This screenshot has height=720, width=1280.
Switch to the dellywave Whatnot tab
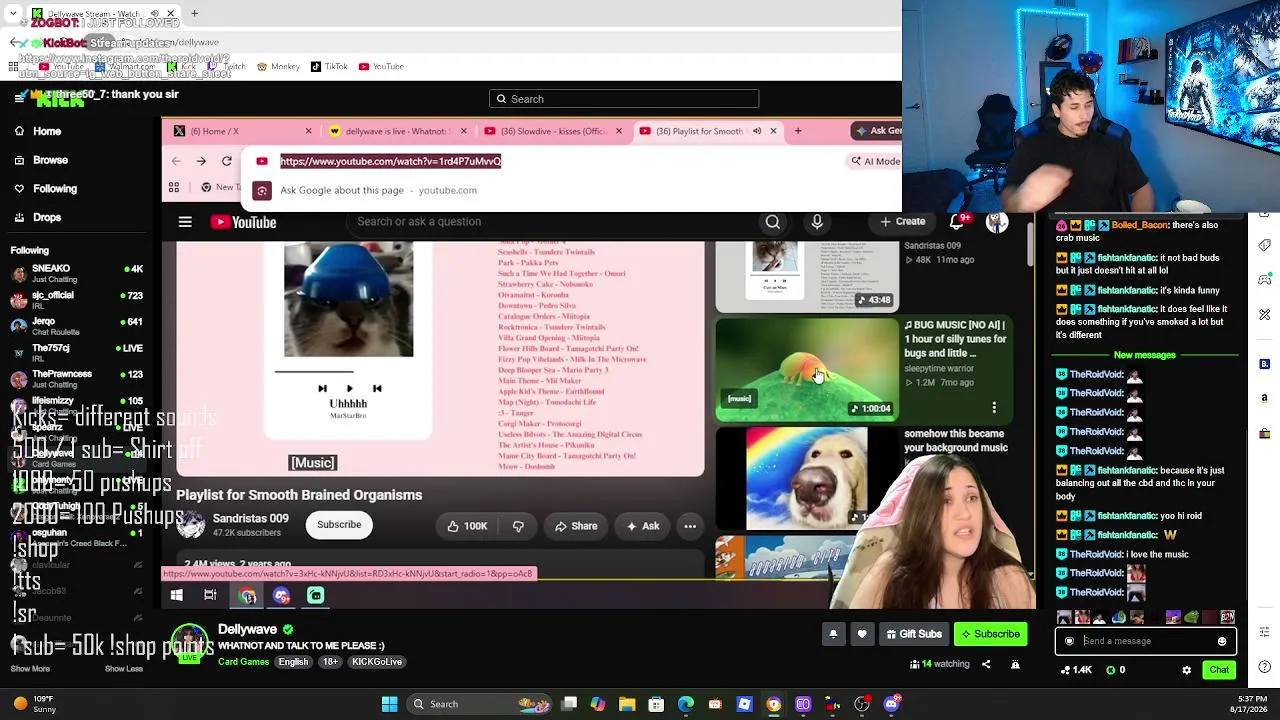(397, 131)
